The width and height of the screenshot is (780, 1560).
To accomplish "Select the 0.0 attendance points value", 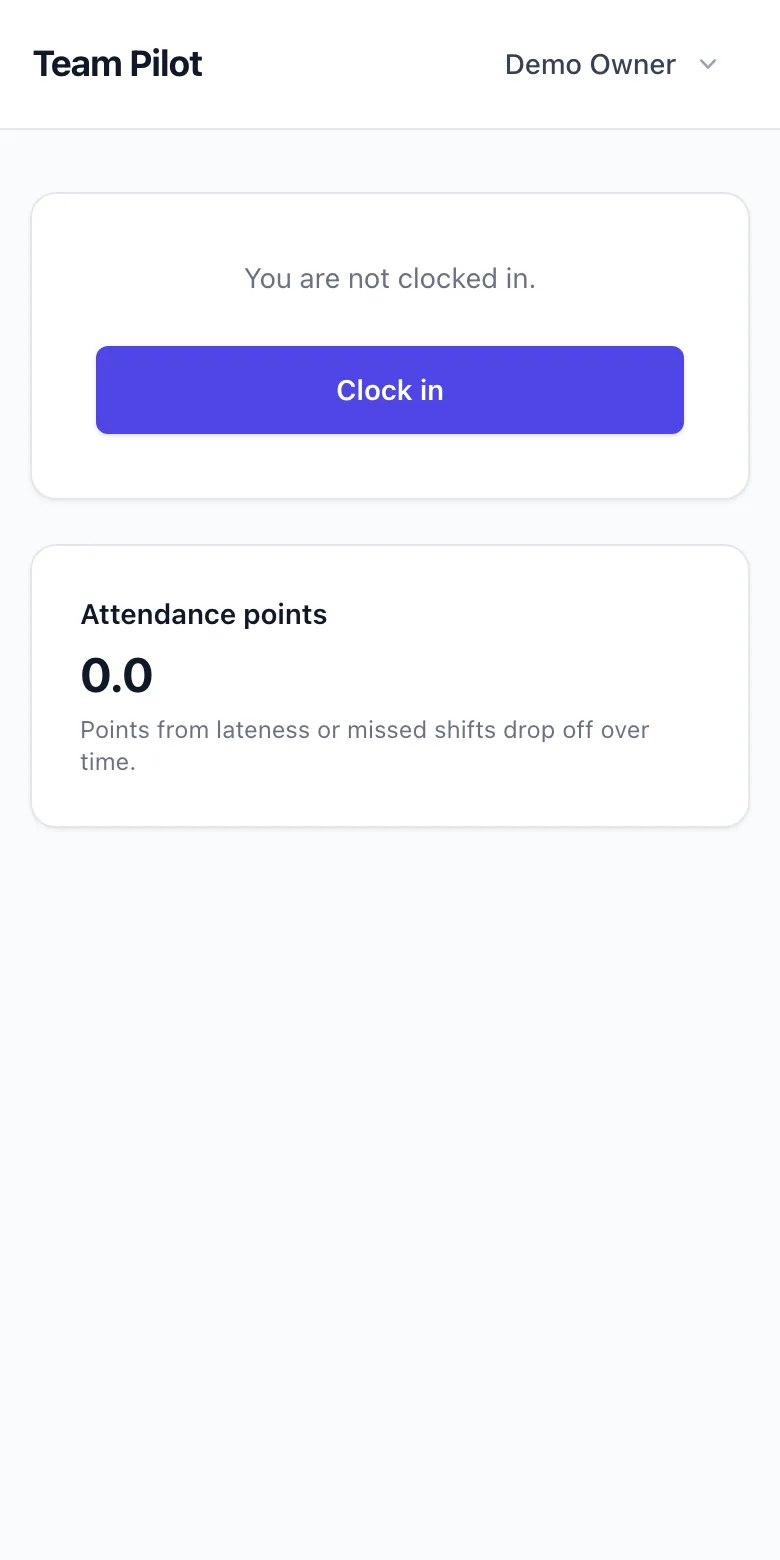I will coord(117,675).
